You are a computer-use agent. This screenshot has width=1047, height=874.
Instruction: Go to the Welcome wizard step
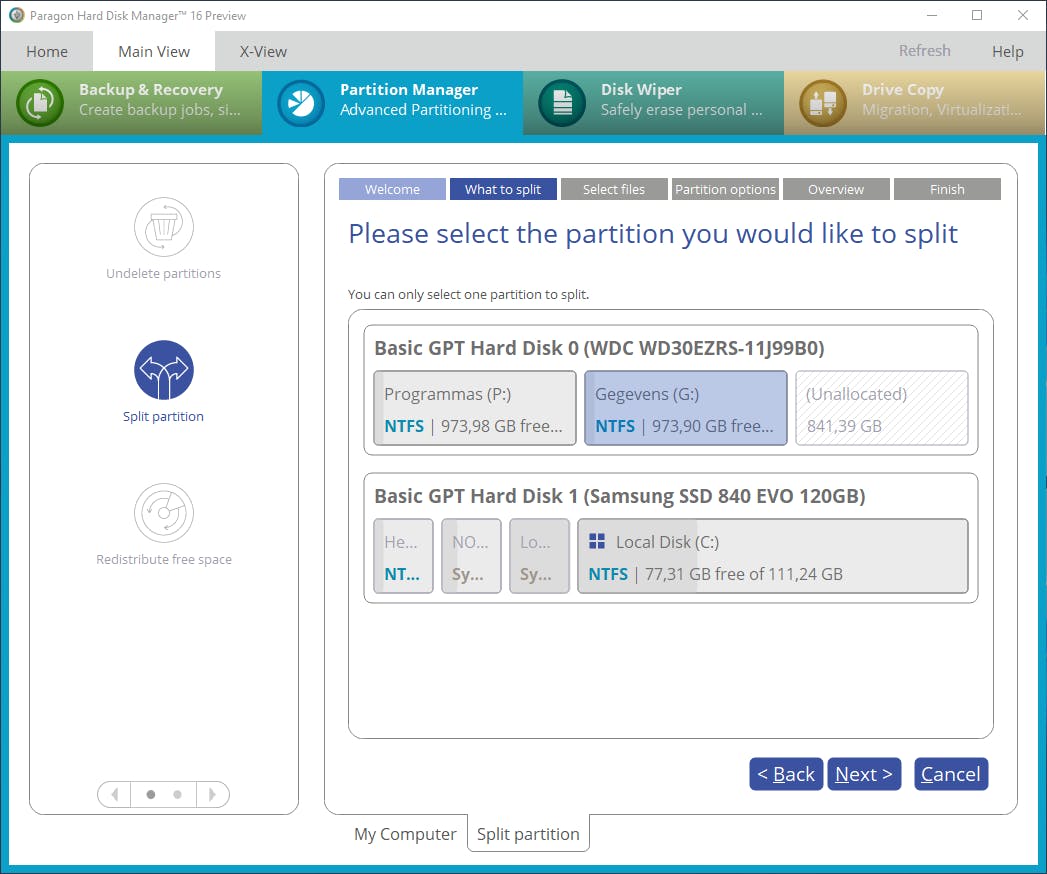click(x=392, y=189)
